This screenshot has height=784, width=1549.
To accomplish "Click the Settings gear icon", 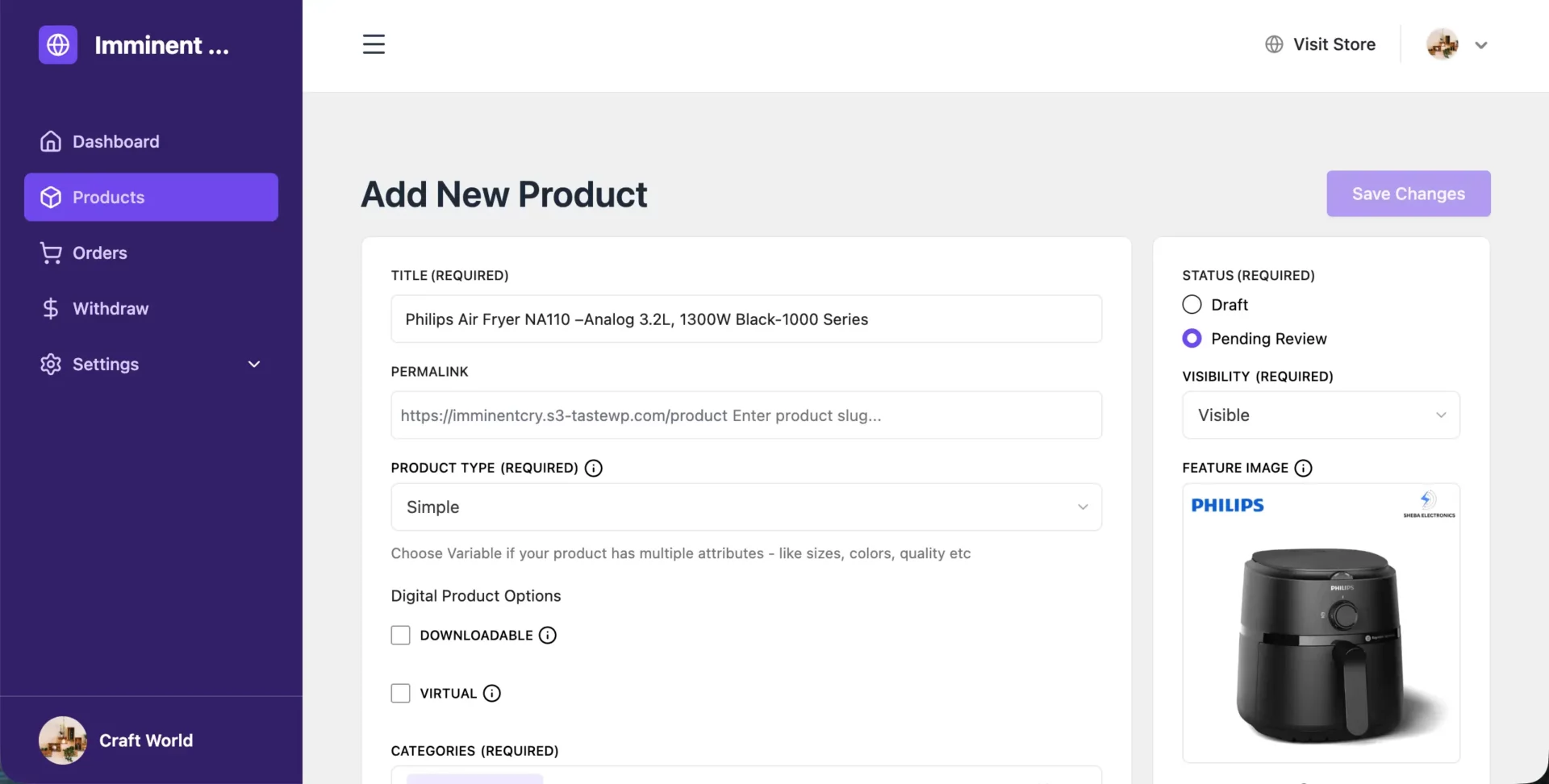I will pyautogui.click(x=51, y=364).
